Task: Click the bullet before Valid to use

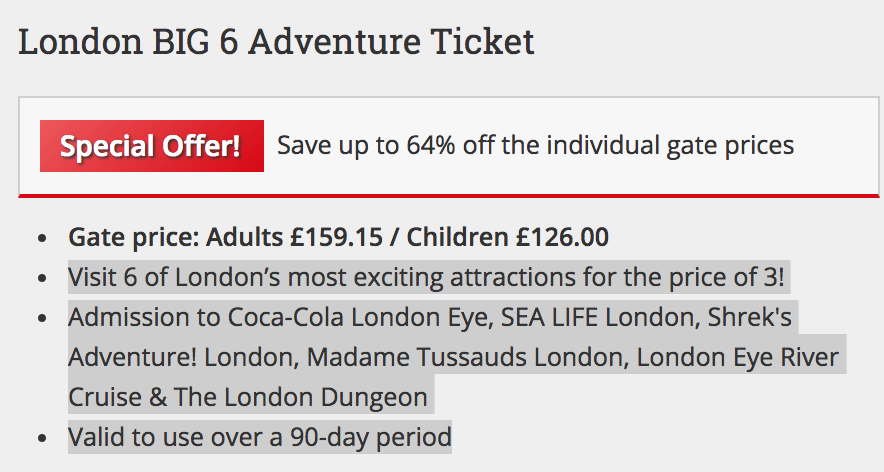Action: tap(42, 439)
